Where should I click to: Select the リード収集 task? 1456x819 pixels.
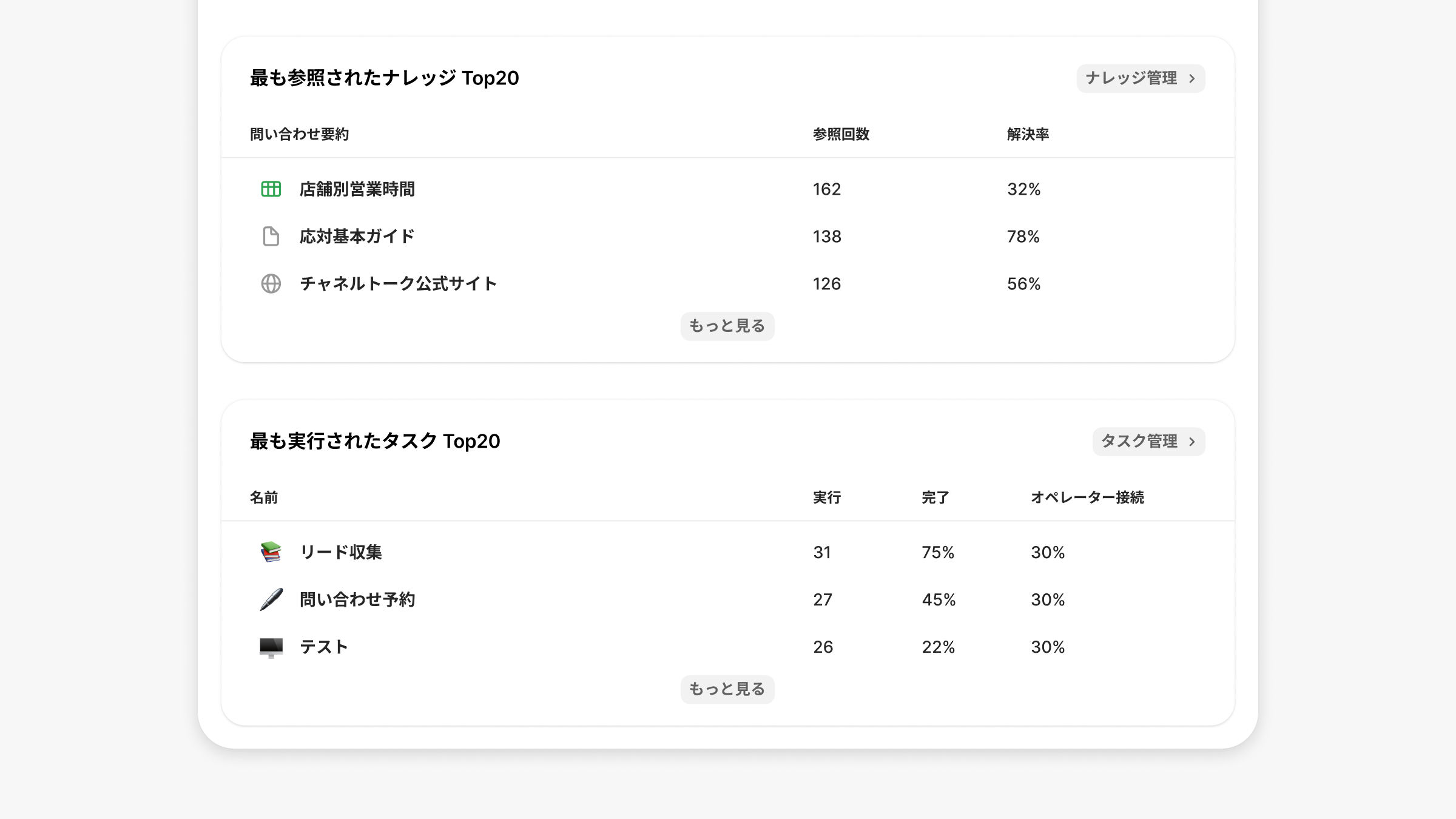341,552
